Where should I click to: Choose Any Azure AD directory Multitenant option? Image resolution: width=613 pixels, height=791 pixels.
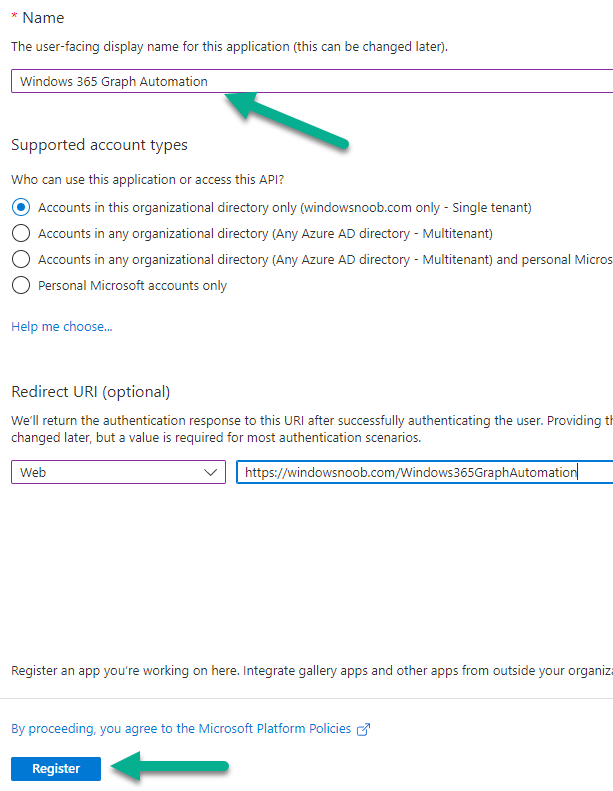coord(21,234)
